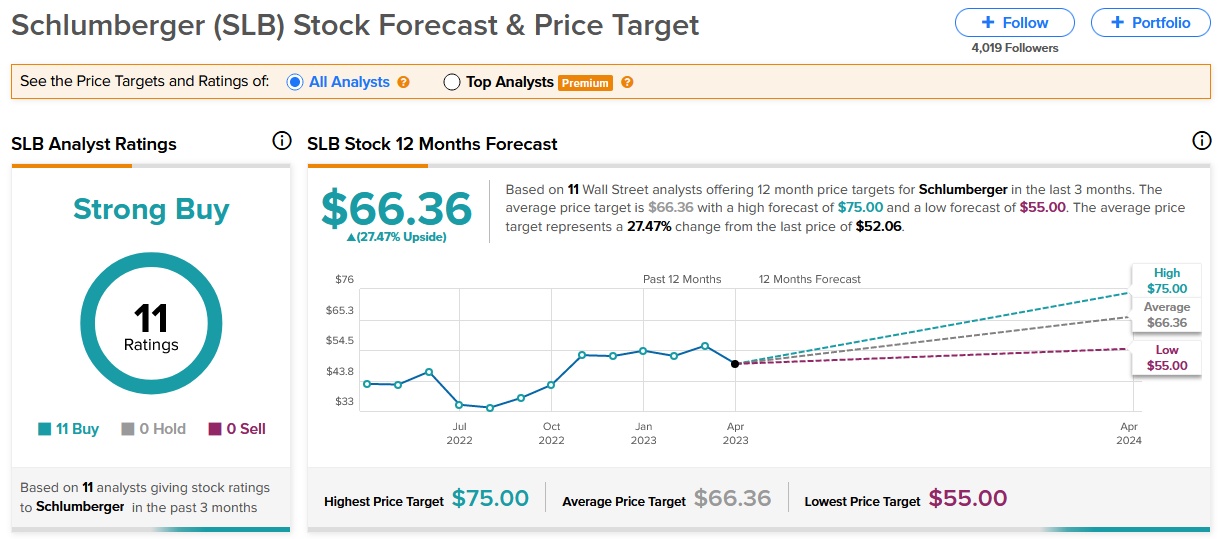This screenshot has width=1219, height=539.
Task: Click maroon Sell legend square
Action: [214, 429]
